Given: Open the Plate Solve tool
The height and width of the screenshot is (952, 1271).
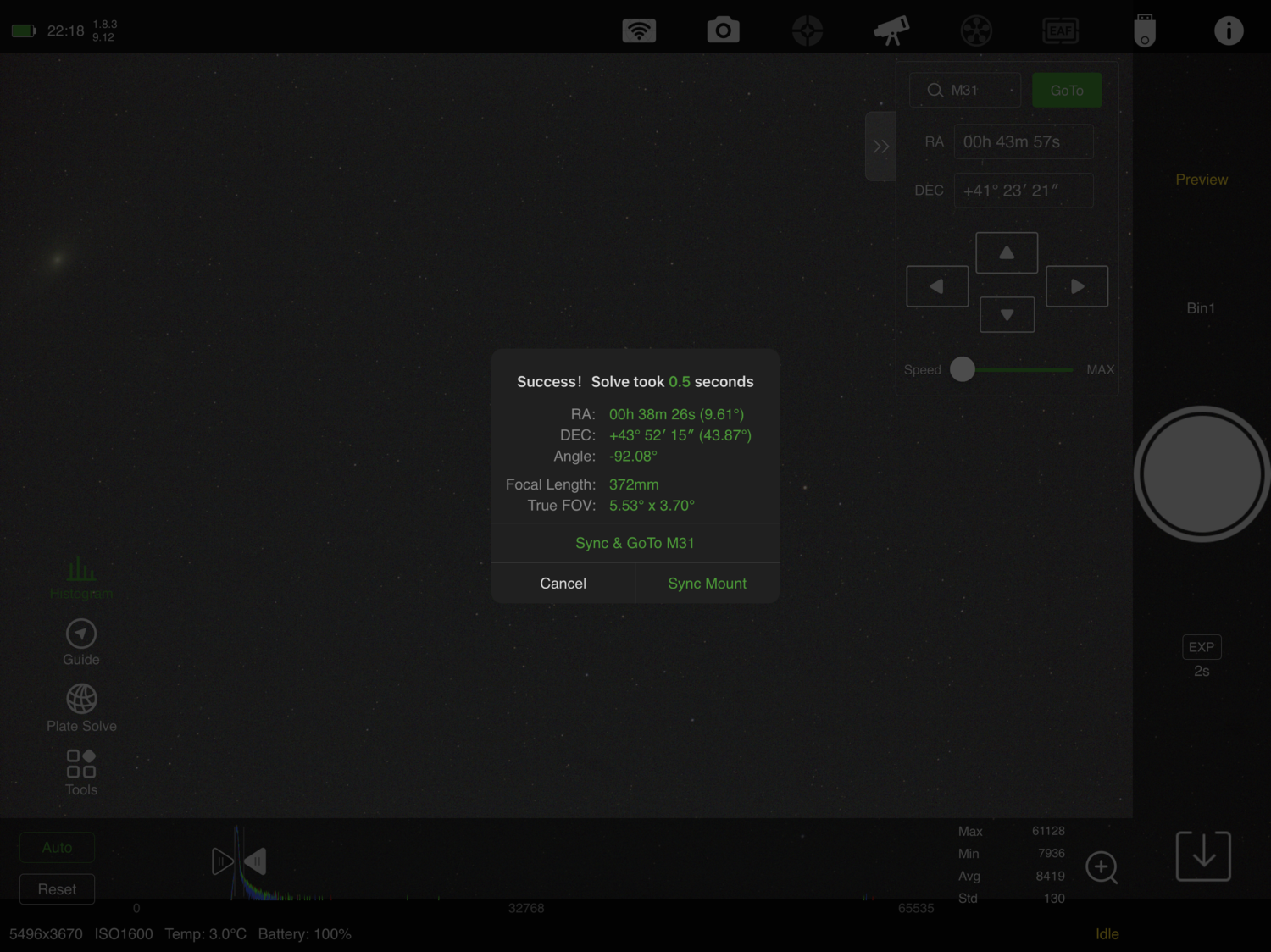Looking at the screenshot, I should pos(81,708).
